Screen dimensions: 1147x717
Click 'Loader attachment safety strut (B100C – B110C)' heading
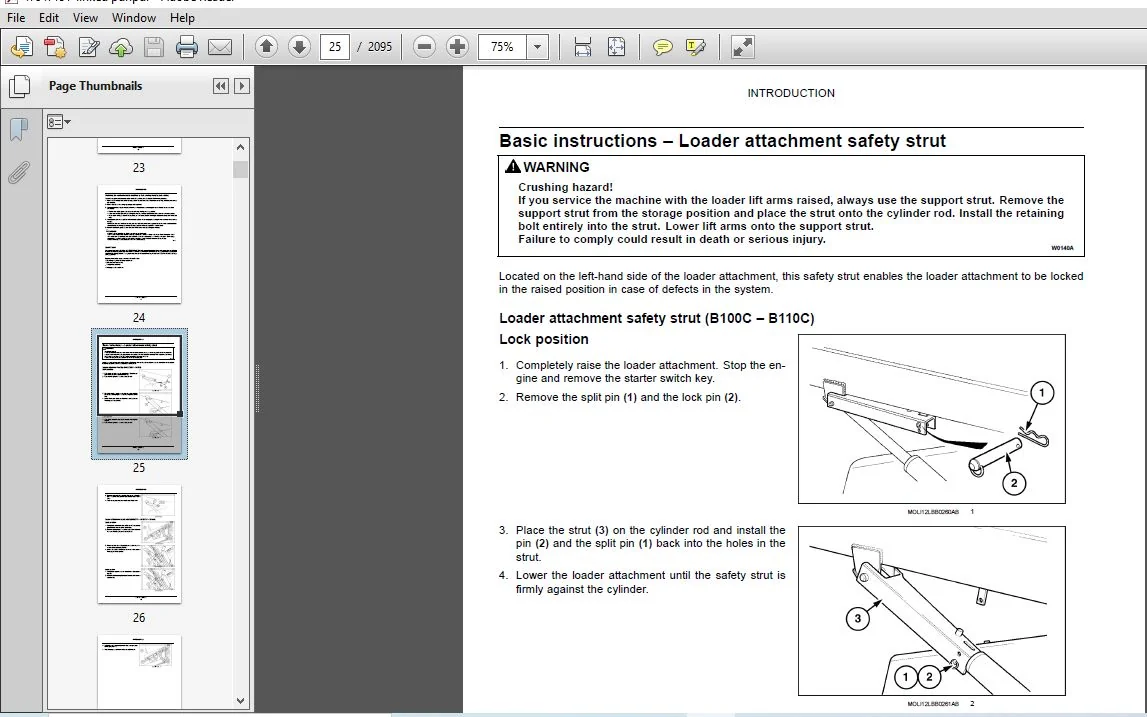click(x=656, y=318)
